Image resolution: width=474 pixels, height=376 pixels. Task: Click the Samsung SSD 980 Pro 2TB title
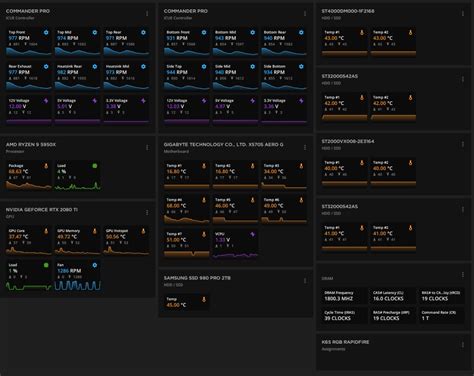click(197, 278)
